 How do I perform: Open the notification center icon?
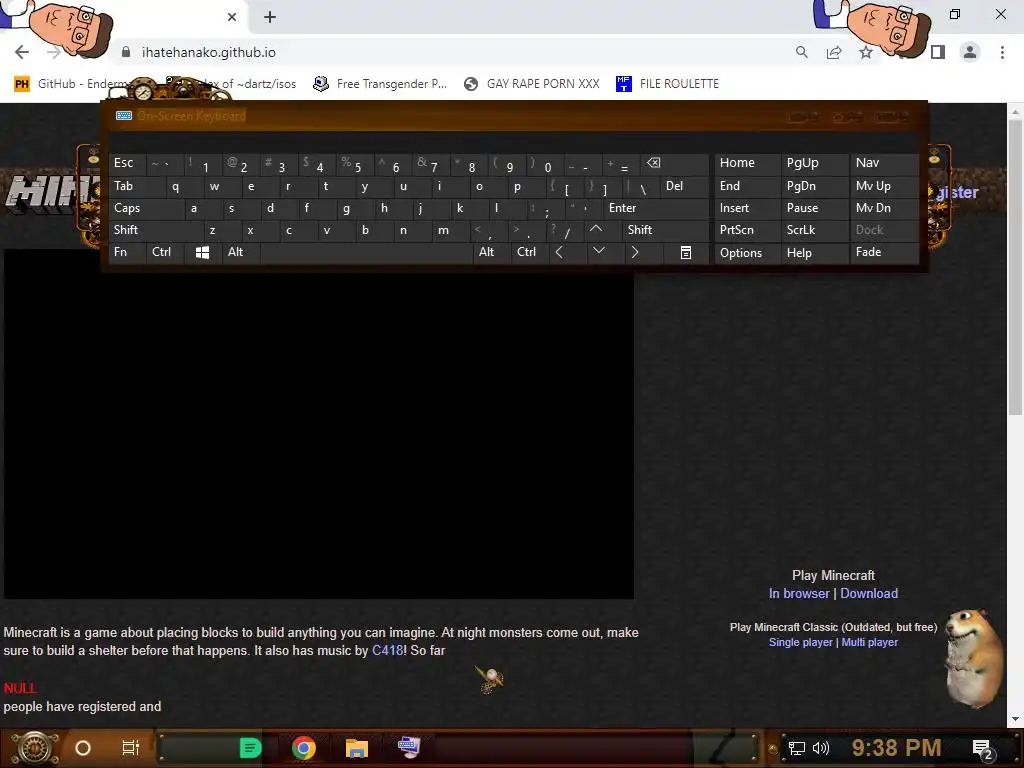click(x=982, y=749)
